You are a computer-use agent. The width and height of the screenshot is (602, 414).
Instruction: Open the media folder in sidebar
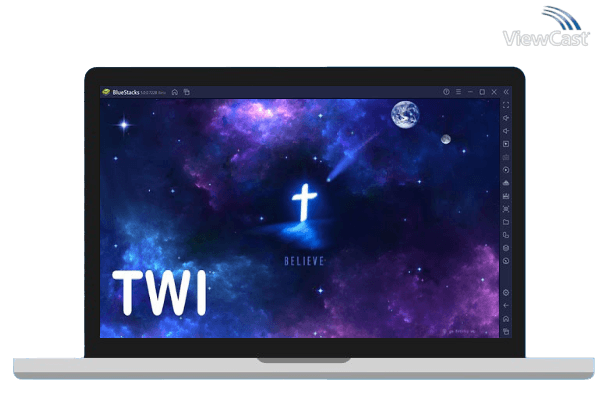506,222
